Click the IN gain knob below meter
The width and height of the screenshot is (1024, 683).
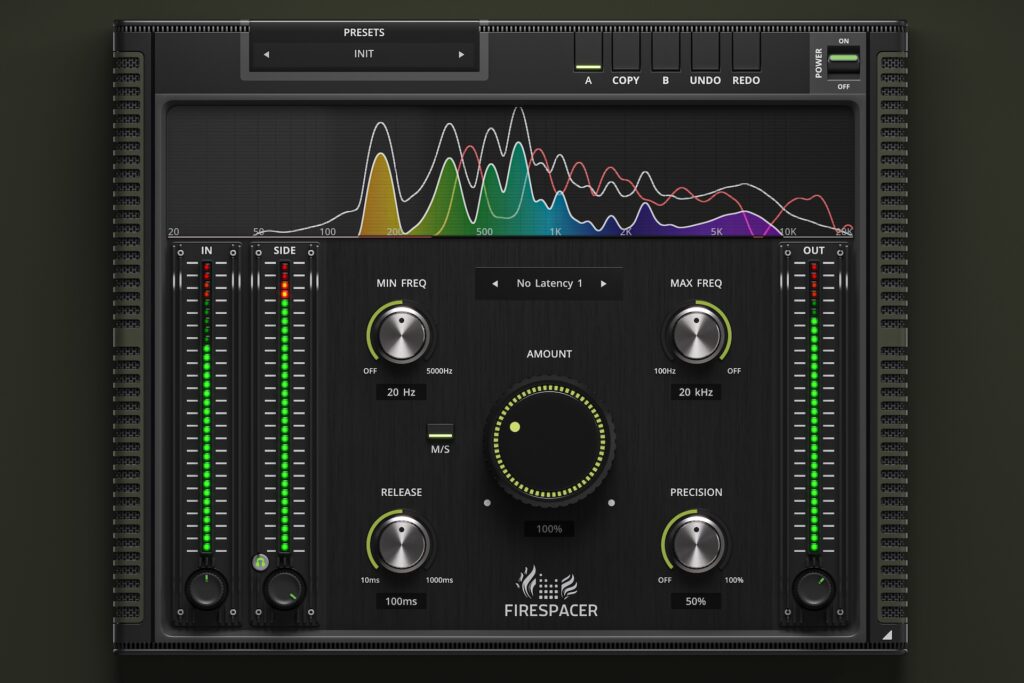point(207,589)
